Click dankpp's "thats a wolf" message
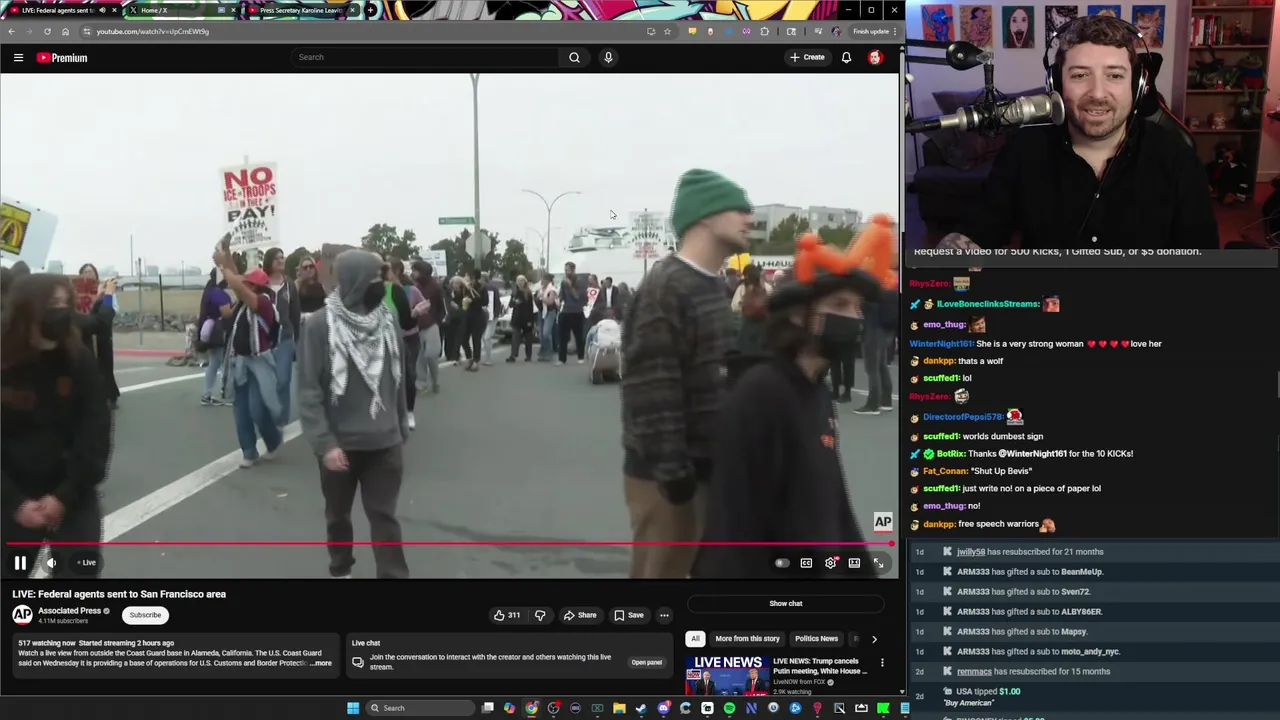 click(980, 361)
